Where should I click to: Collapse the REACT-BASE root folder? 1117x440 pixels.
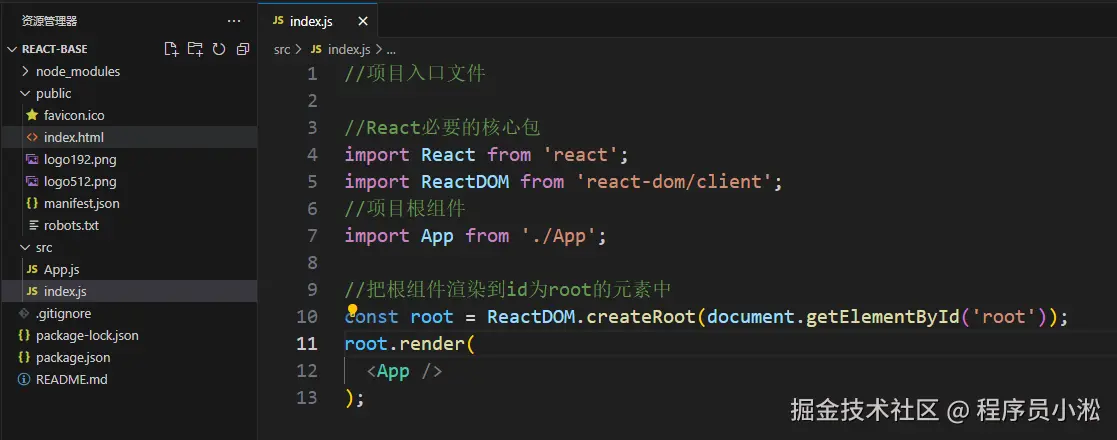[12, 49]
